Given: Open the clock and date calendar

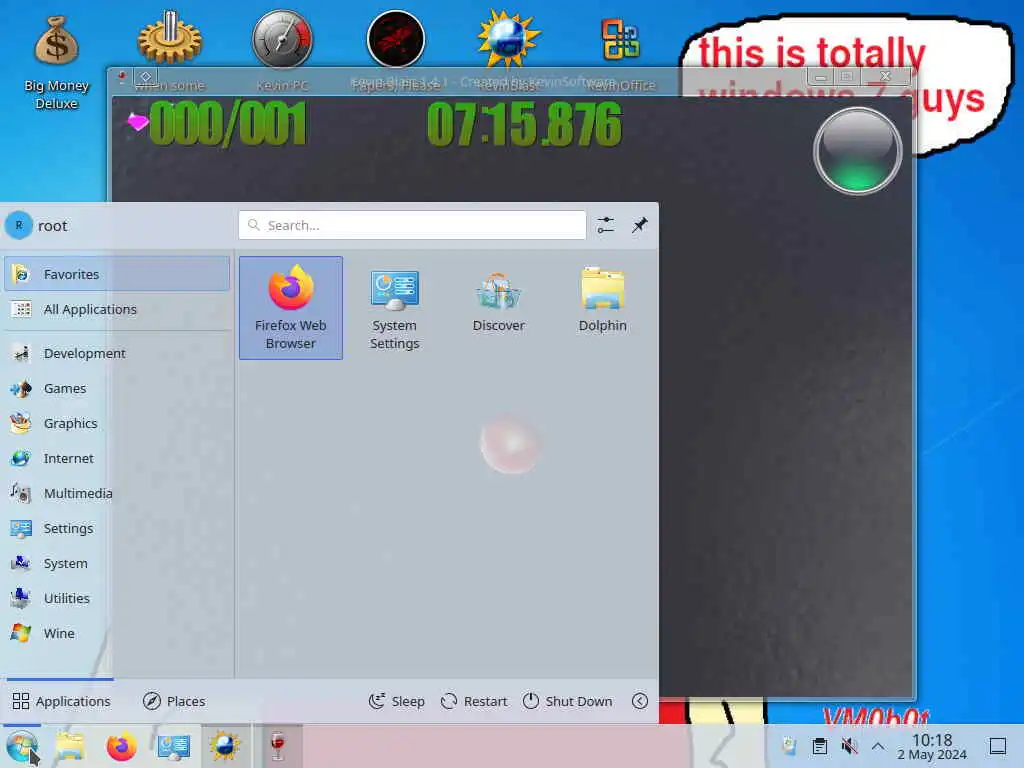Looking at the screenshot, I should [x=932, y=746].
